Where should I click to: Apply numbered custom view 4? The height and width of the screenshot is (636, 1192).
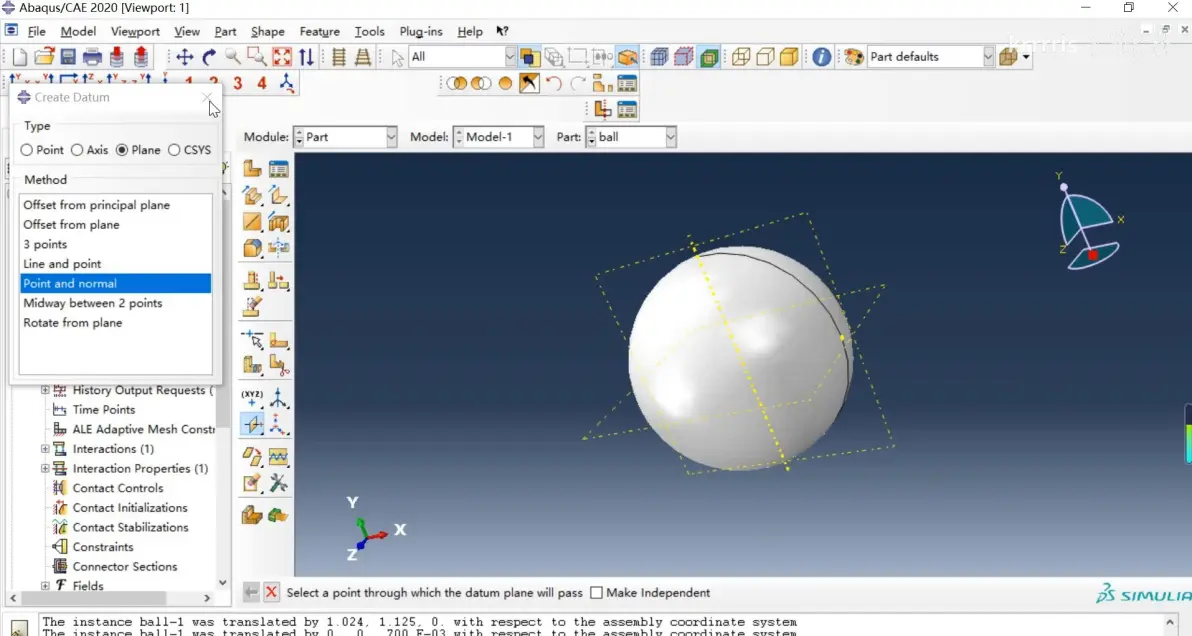(262, 83)
